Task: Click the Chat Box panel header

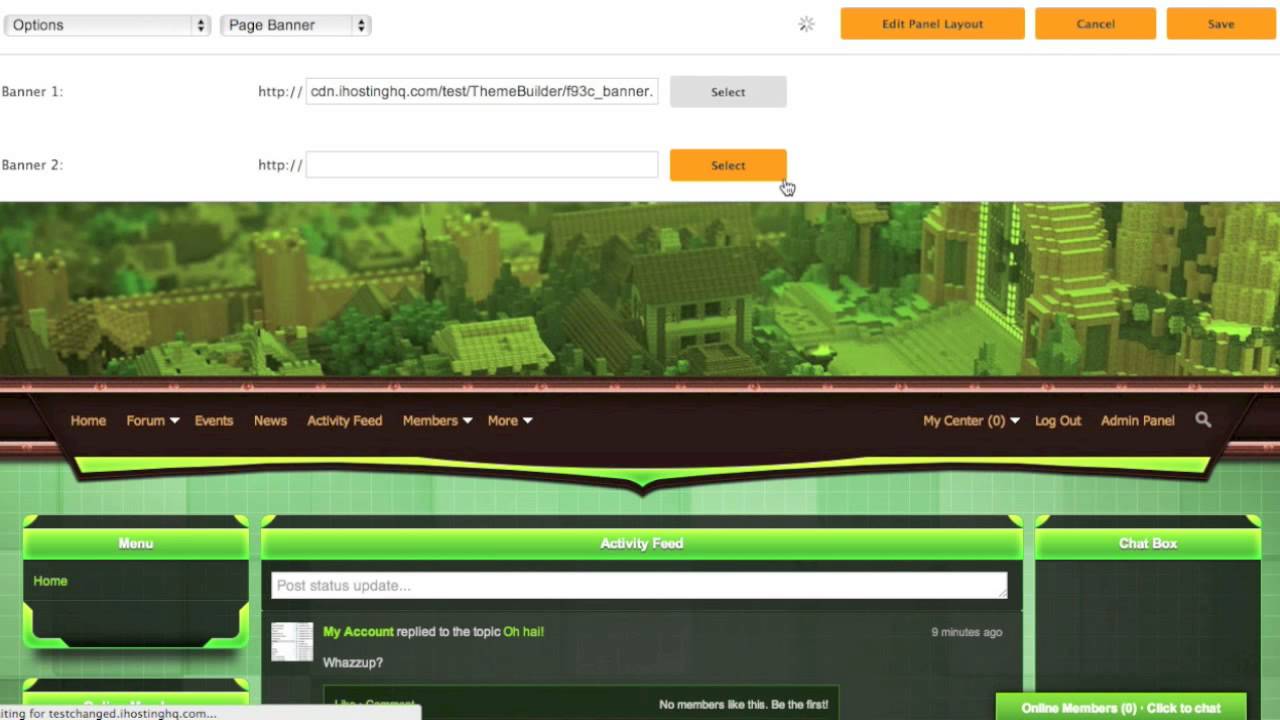Action: click(x=1148, y=543)
